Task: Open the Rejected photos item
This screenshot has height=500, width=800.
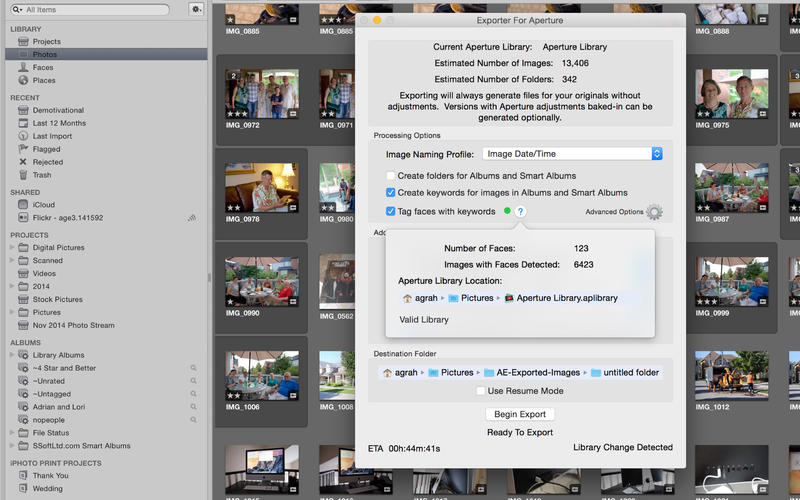Action: click(x=47, y=162)
